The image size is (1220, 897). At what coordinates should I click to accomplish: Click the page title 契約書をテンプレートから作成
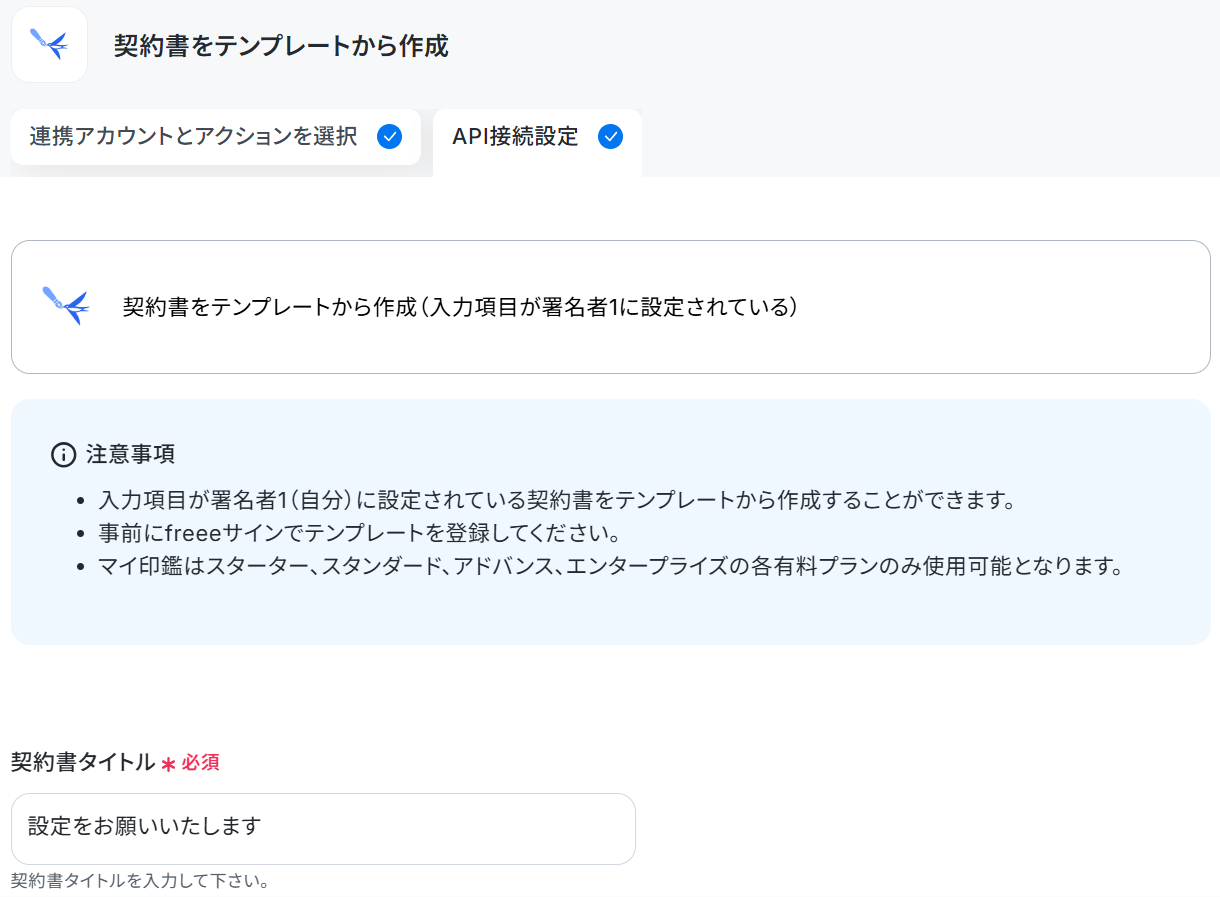click(x=281, y=46)
